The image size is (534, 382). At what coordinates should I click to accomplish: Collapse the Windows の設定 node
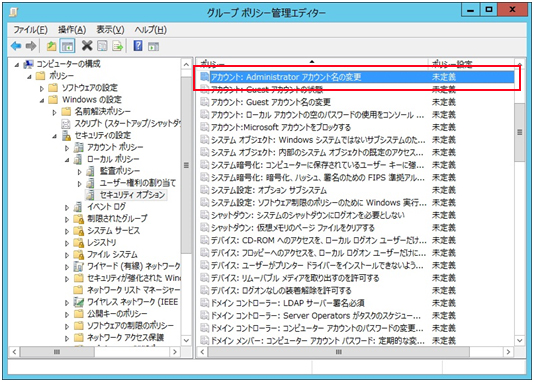tap(42, 100)
